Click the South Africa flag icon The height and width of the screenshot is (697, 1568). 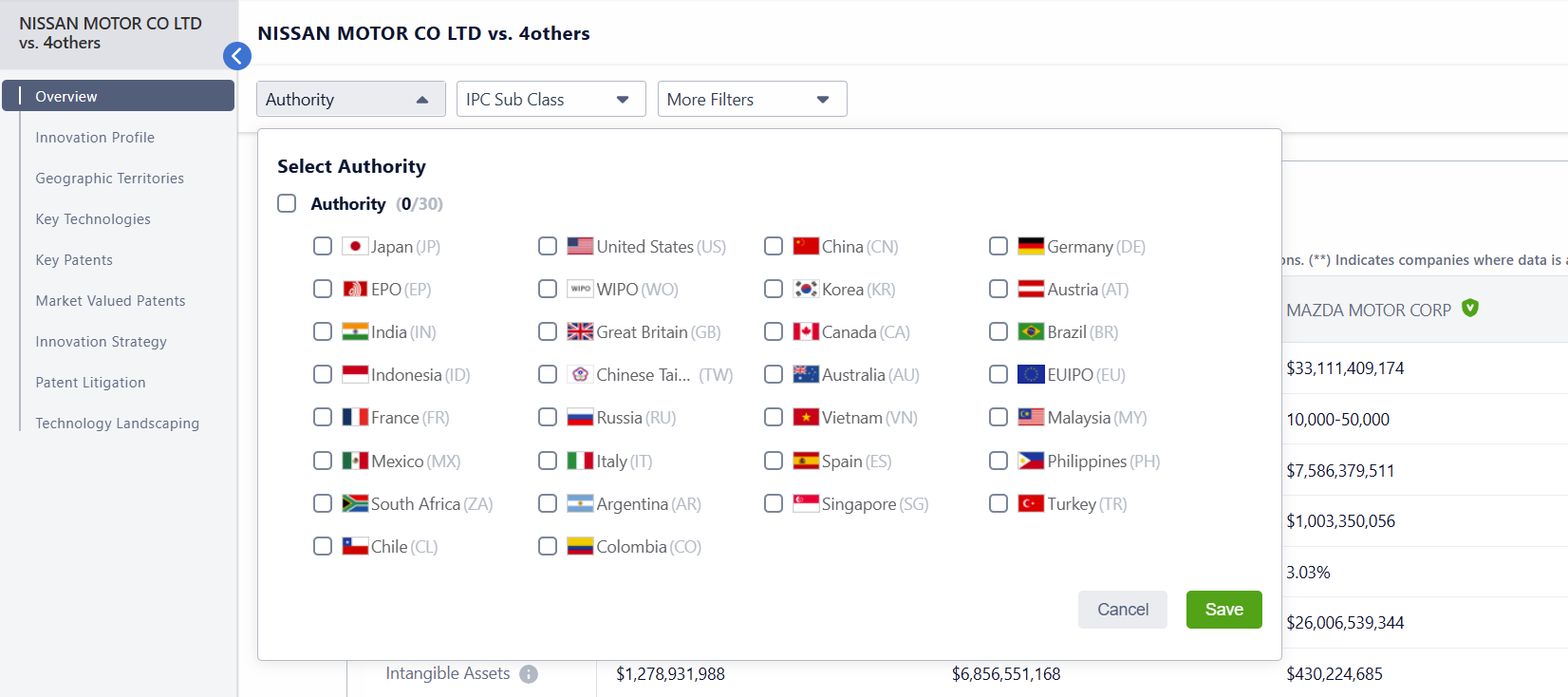(355, 503)
